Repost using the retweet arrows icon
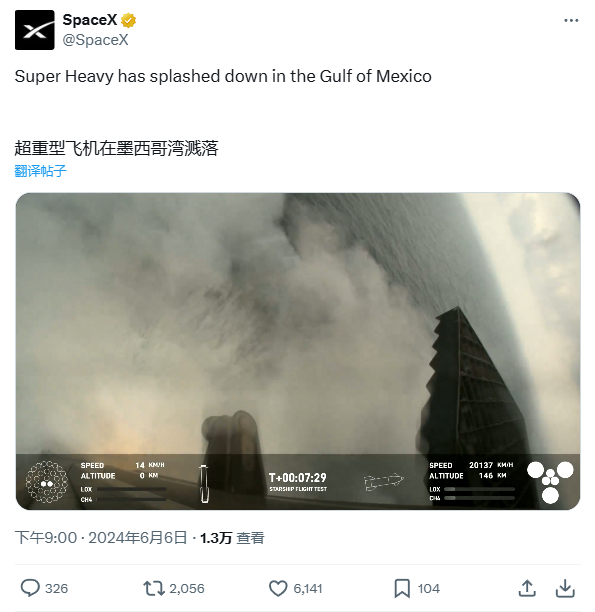 click(x=154, y=588)
